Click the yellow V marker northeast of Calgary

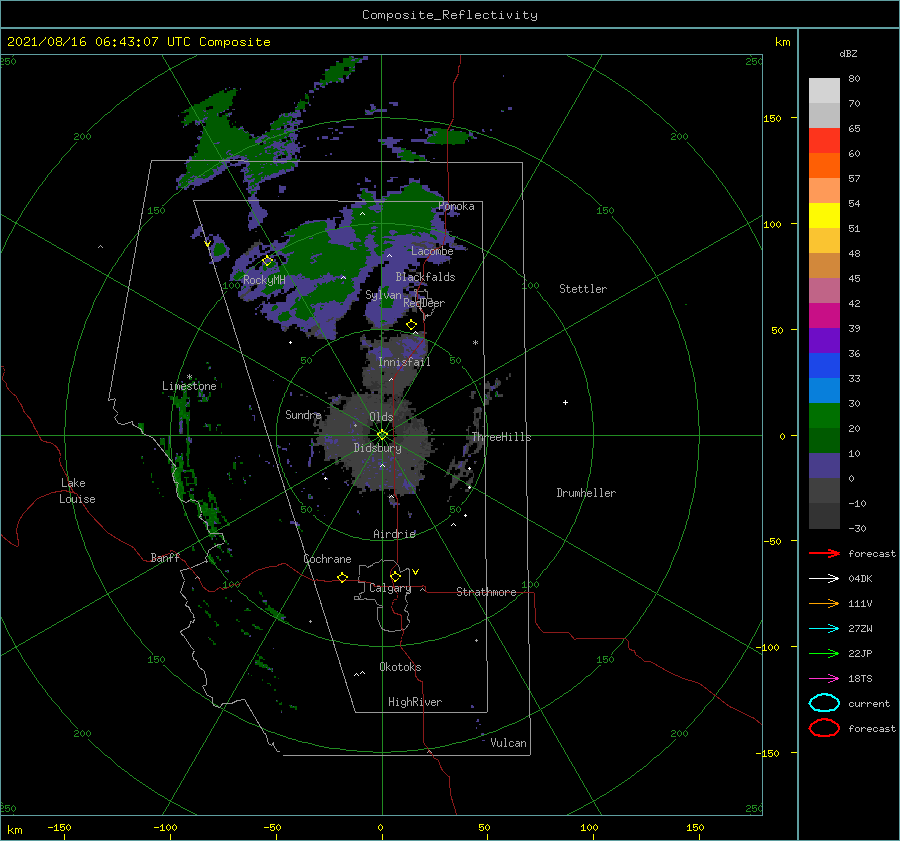pos(416,572)
